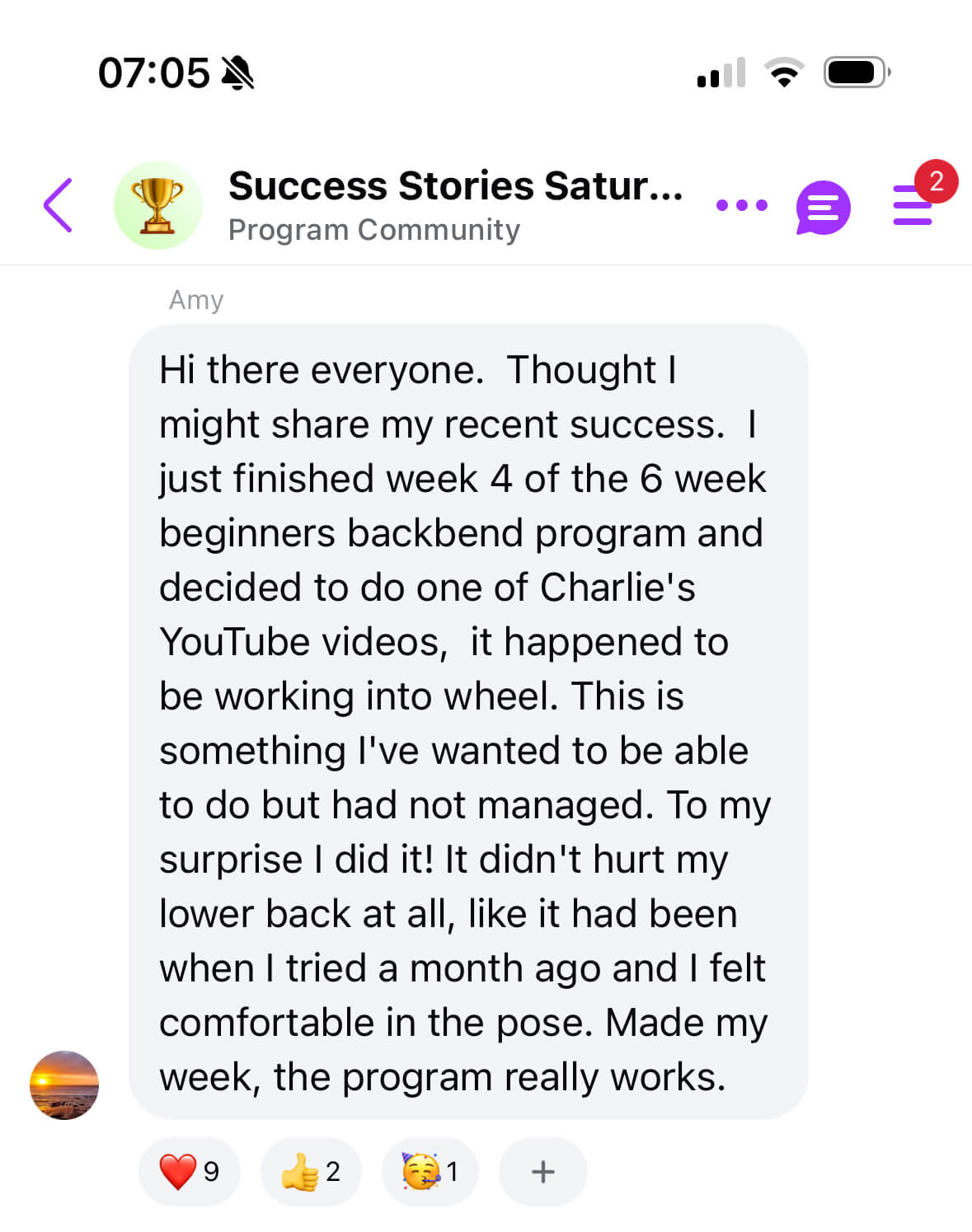Tap the red notification badge showing 2
972x1232 pixels.
936,180
